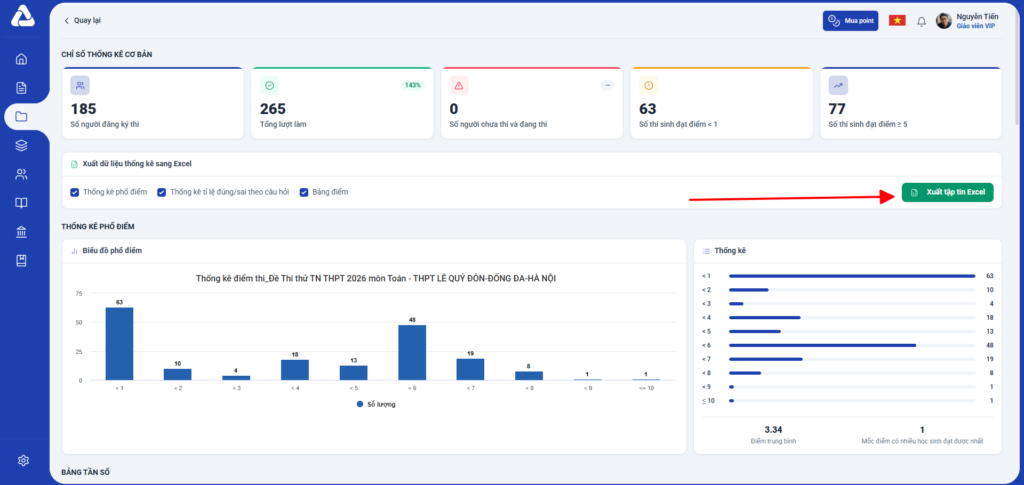Open language selector Vietnam flag
The width and height of the screenshot is (1024, 485).
(x=897, y=21)
